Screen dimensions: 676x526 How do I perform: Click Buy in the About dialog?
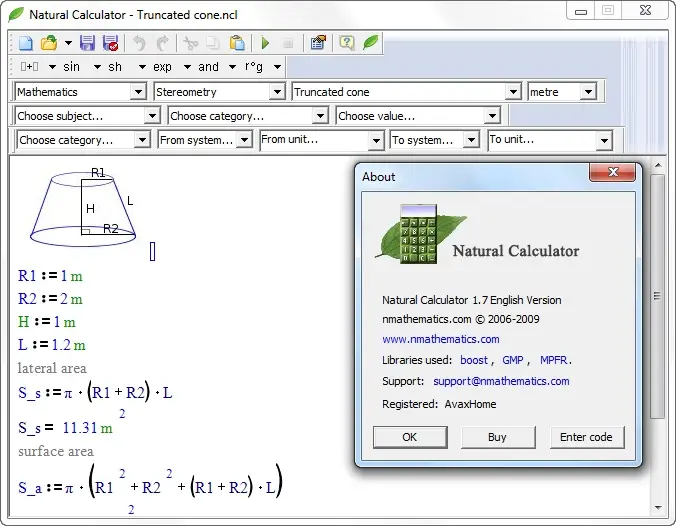(x=498, y=437)
